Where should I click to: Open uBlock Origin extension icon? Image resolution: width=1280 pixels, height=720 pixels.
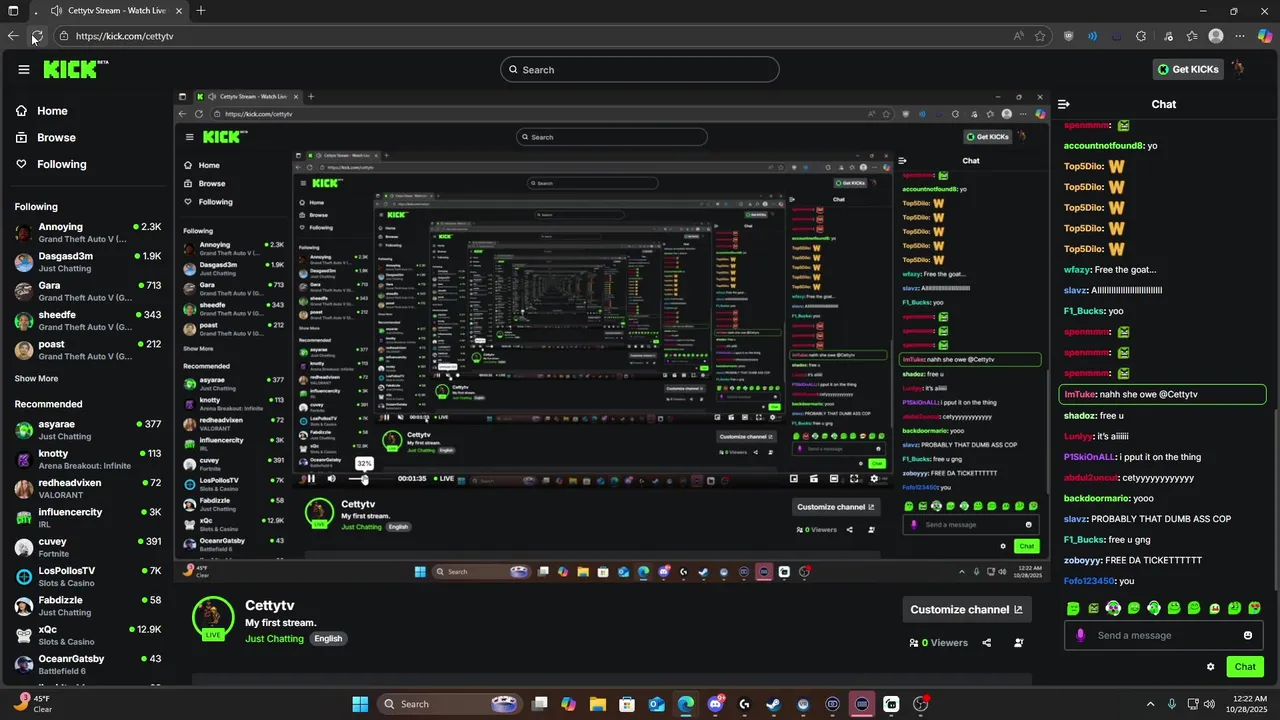(x=1068, y=36)
